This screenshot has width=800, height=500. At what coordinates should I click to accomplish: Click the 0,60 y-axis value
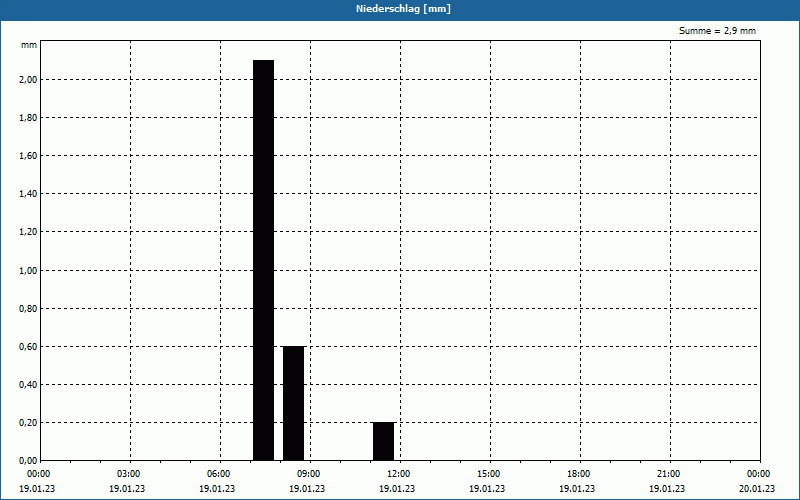28,346
